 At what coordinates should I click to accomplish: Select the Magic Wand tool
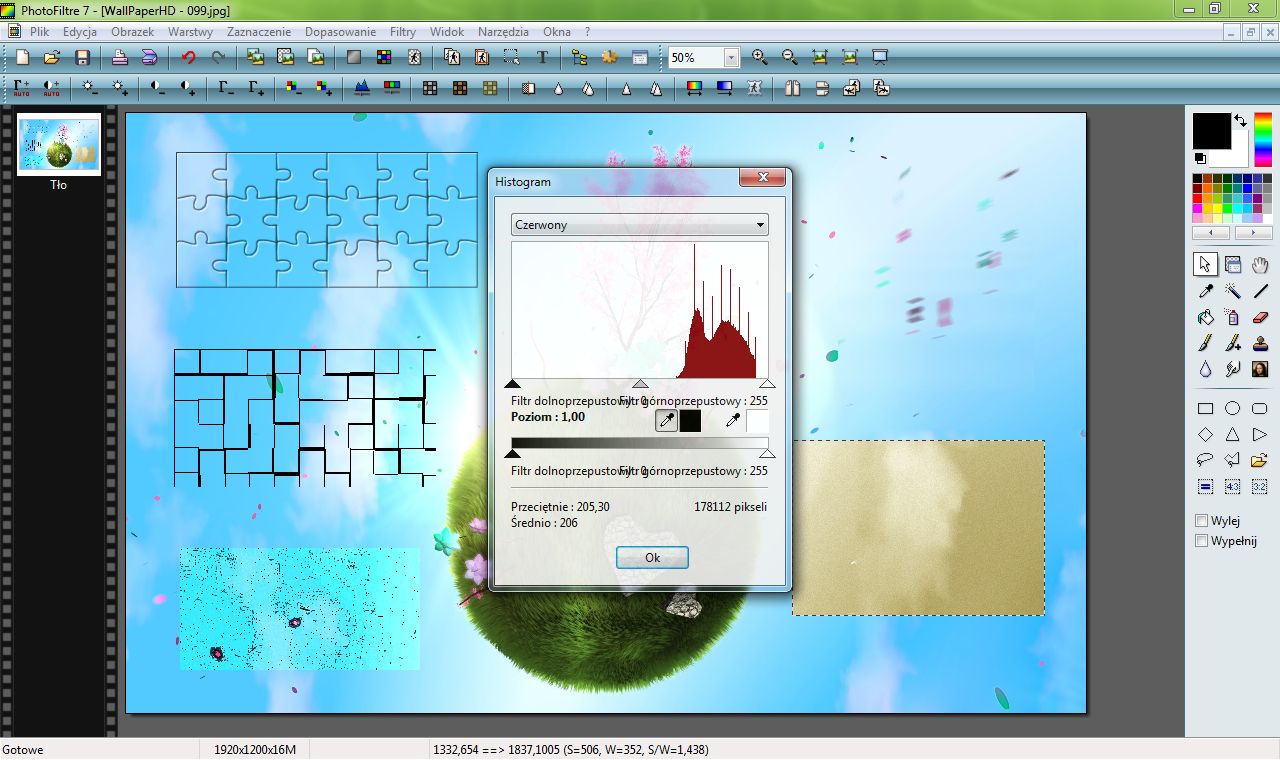pos(1233,291)
